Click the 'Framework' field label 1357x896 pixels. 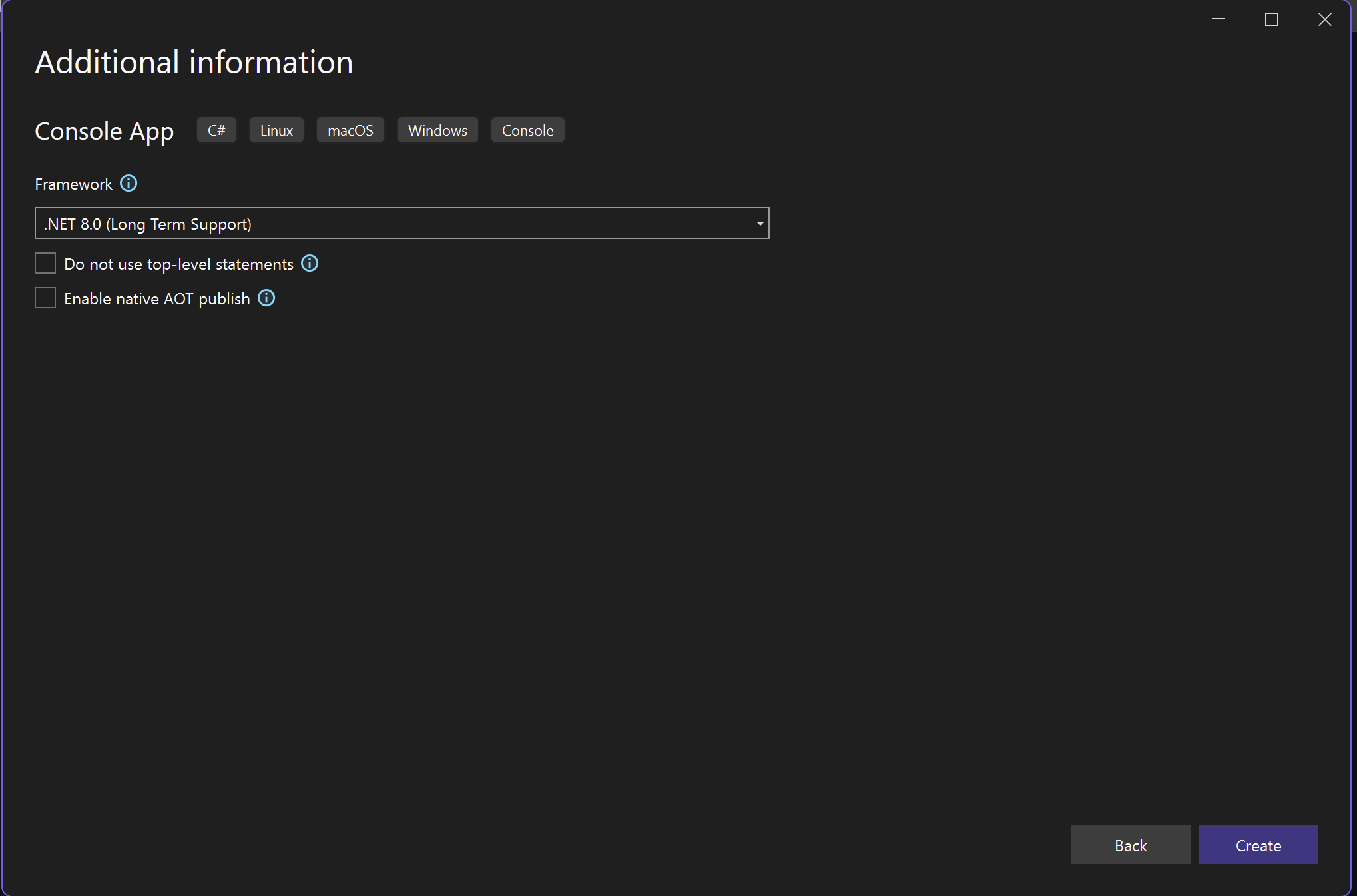(73, 184)
